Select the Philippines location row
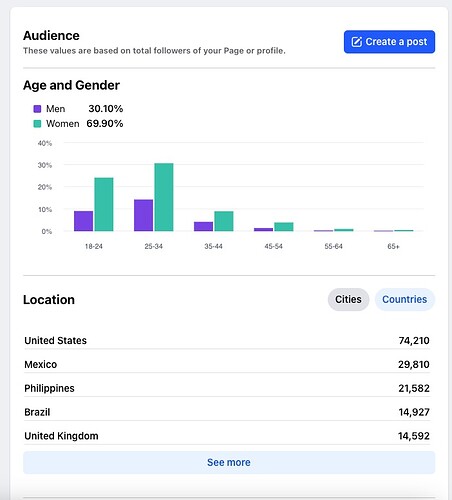Viewport: 452px width, 500px height. [227, 388]
